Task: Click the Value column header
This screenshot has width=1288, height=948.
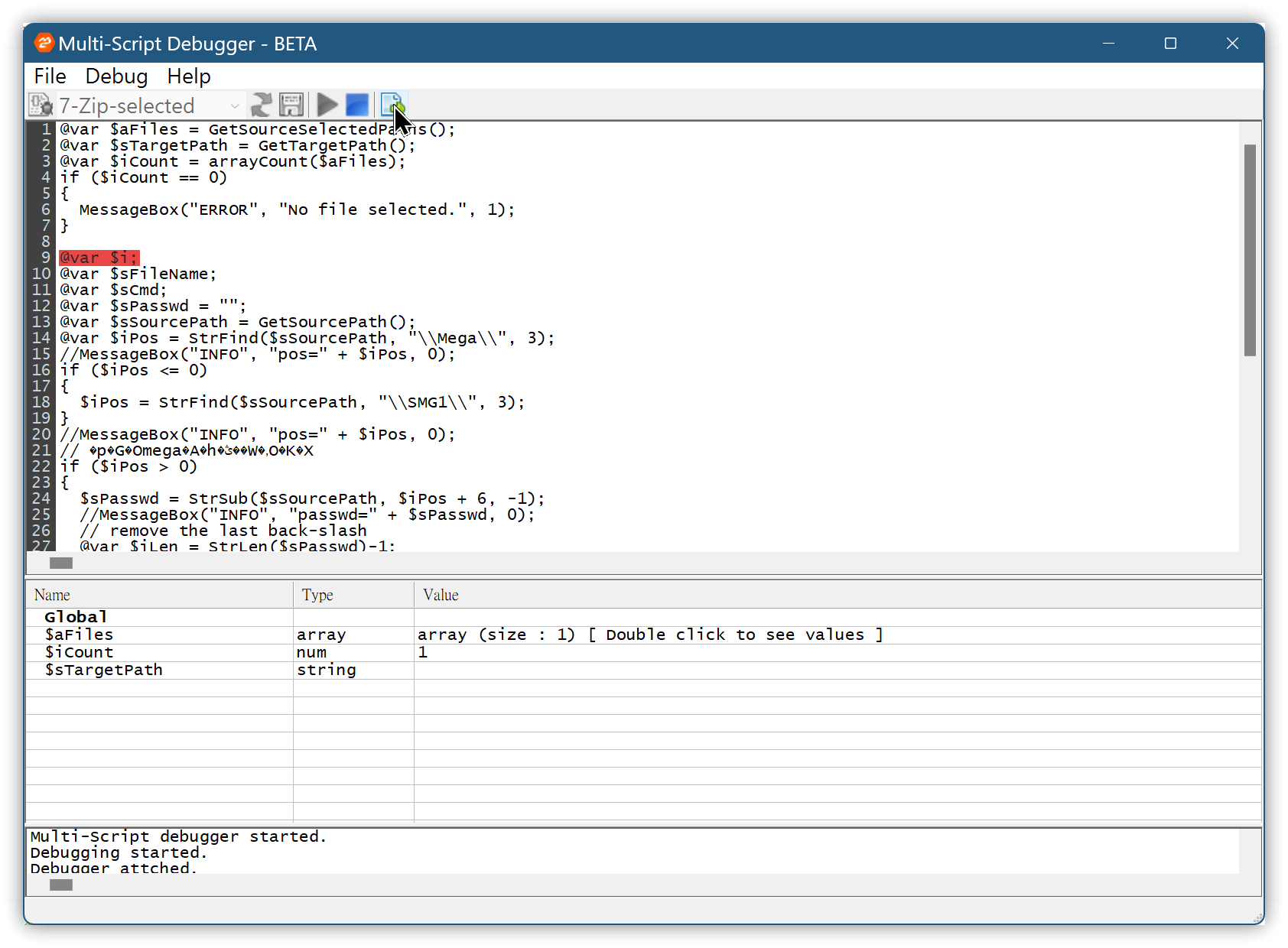Action: (838, 595)
